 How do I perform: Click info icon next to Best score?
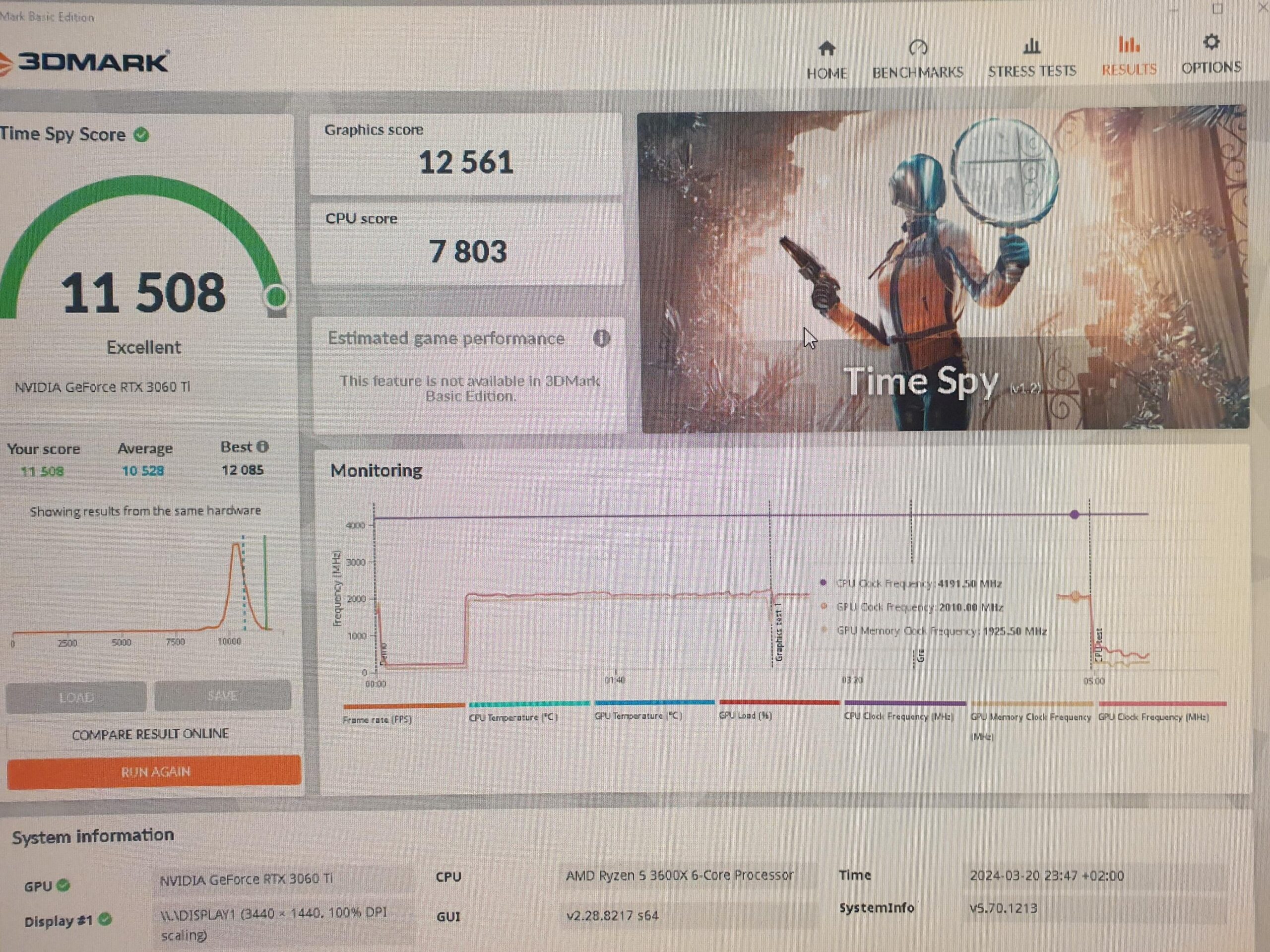pos(262,446)
